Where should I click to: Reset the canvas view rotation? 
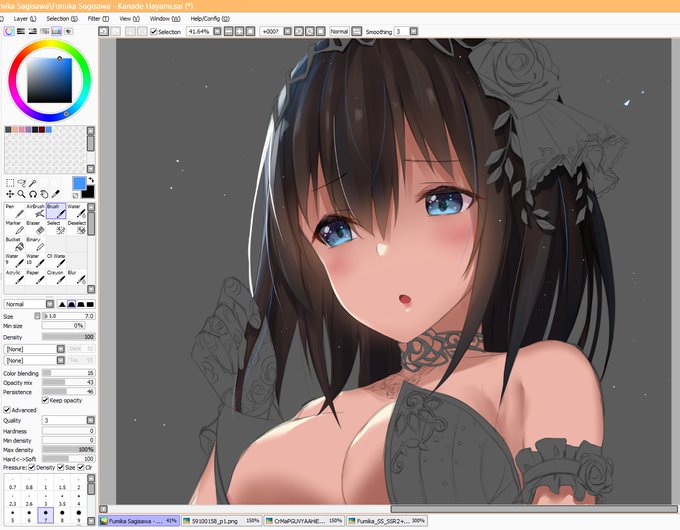coord(320,31)
